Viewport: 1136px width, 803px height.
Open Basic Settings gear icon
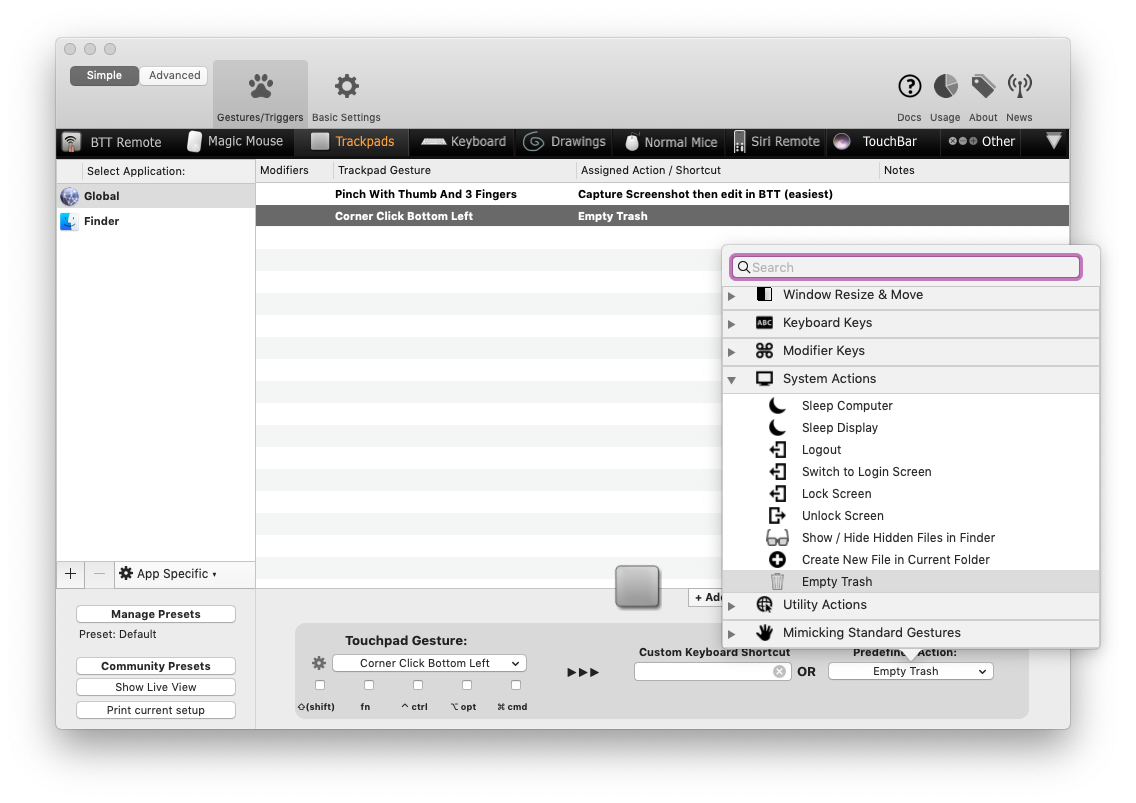[x=346, y=86]
